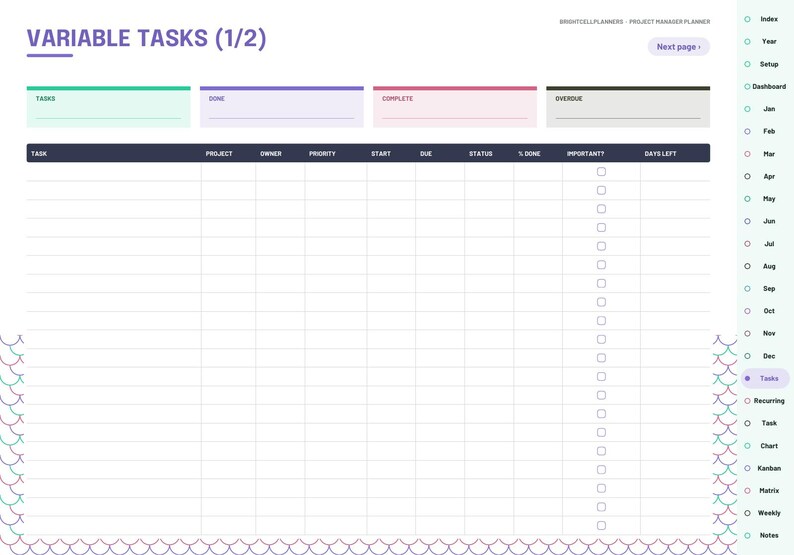Viewport: 794px width, 555px height.
Task: Click the START column header
Action: [x=381, y=153]
